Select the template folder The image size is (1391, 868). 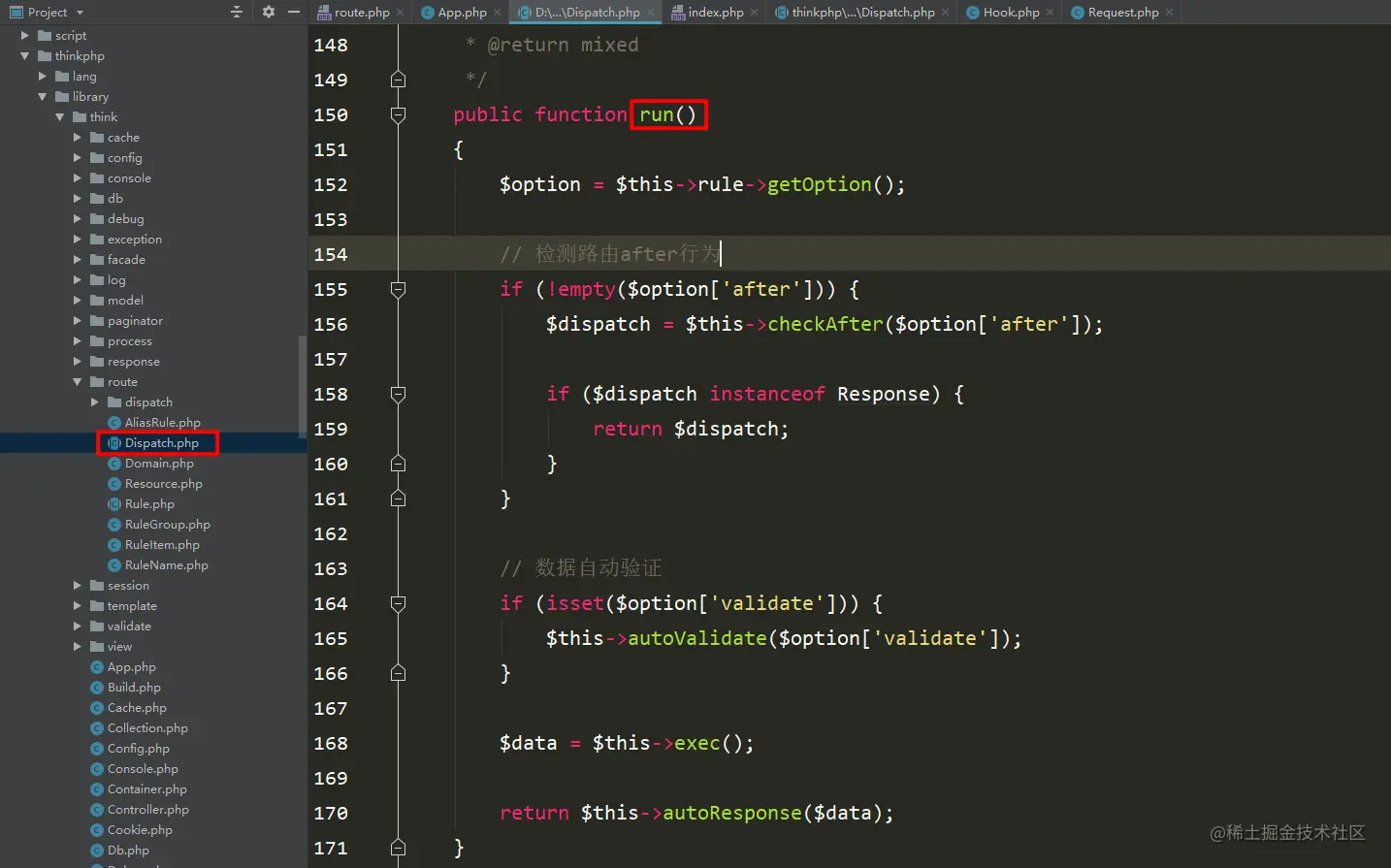(123, 606)
